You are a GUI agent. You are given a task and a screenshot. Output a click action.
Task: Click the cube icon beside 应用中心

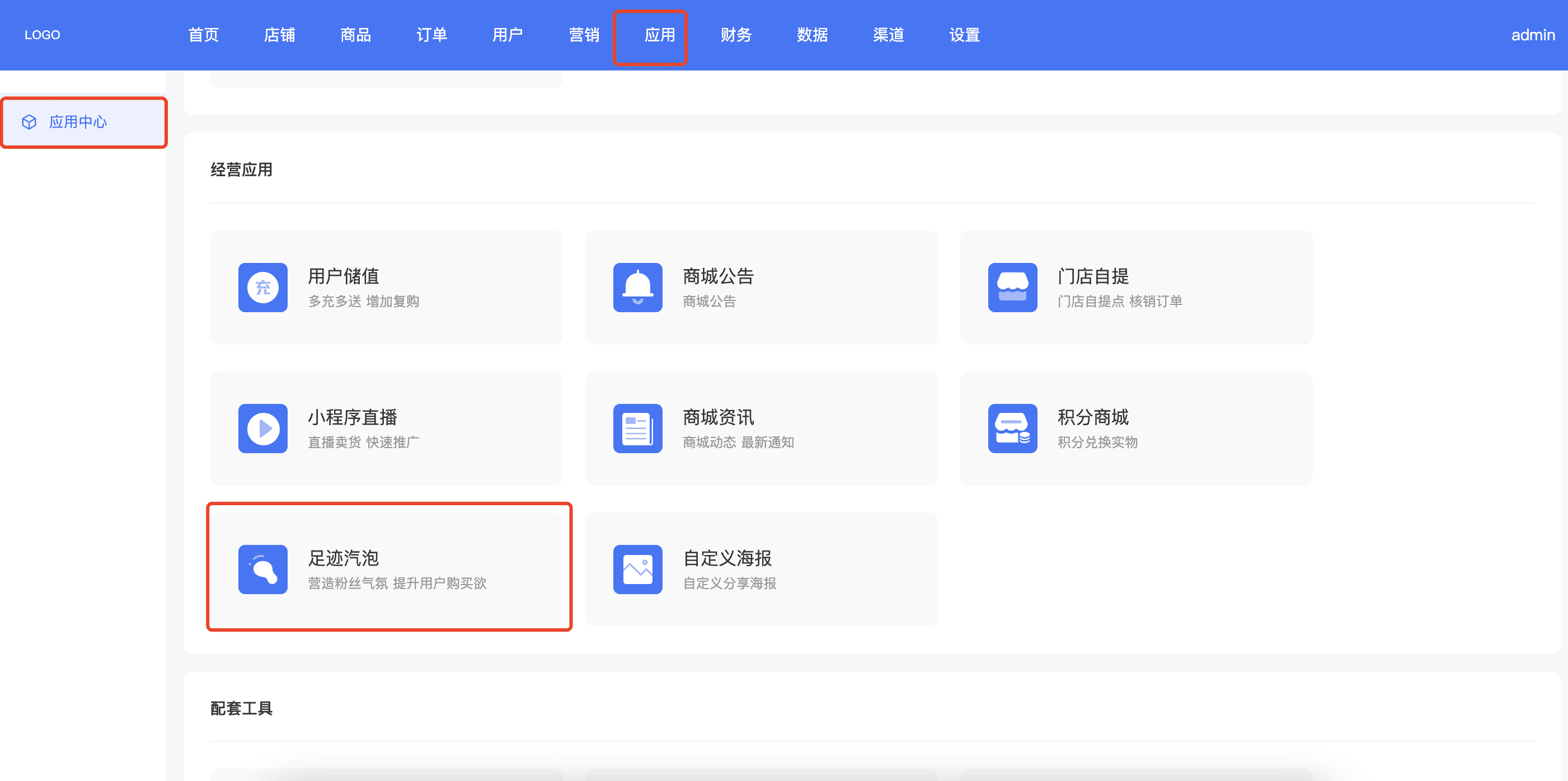tap(29, 123)
